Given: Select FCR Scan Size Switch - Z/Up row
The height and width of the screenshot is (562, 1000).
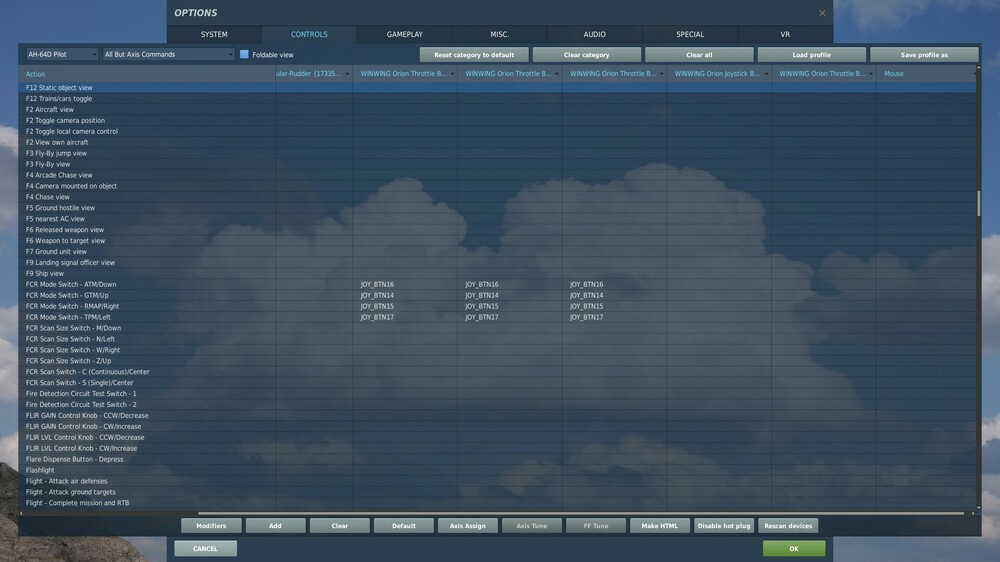Looking at the screenshot, I should 497,360.
